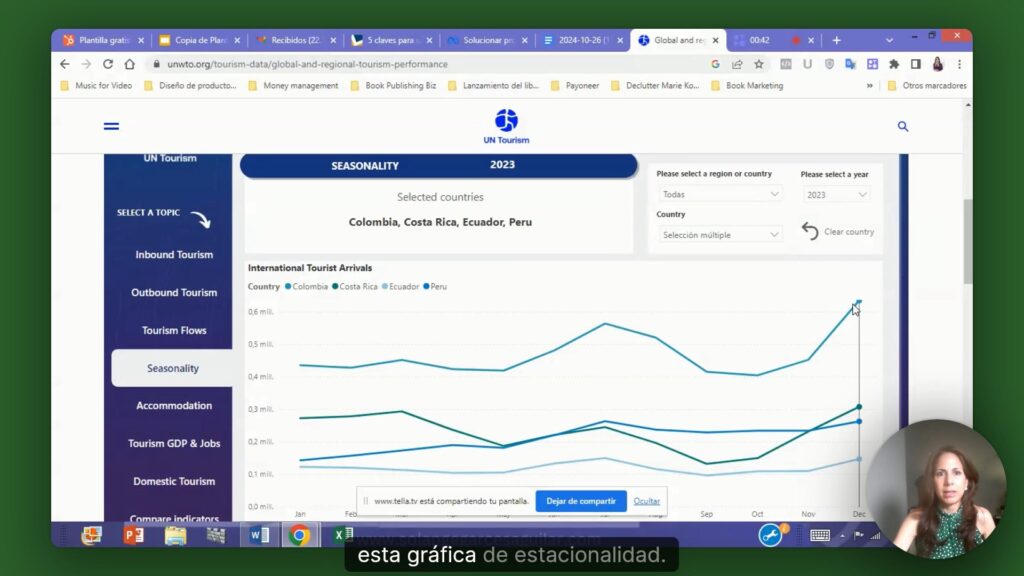Click the Chrome profile avatar icon
The width and height of the screenshot is (1024, 576).
click(937, 62)
